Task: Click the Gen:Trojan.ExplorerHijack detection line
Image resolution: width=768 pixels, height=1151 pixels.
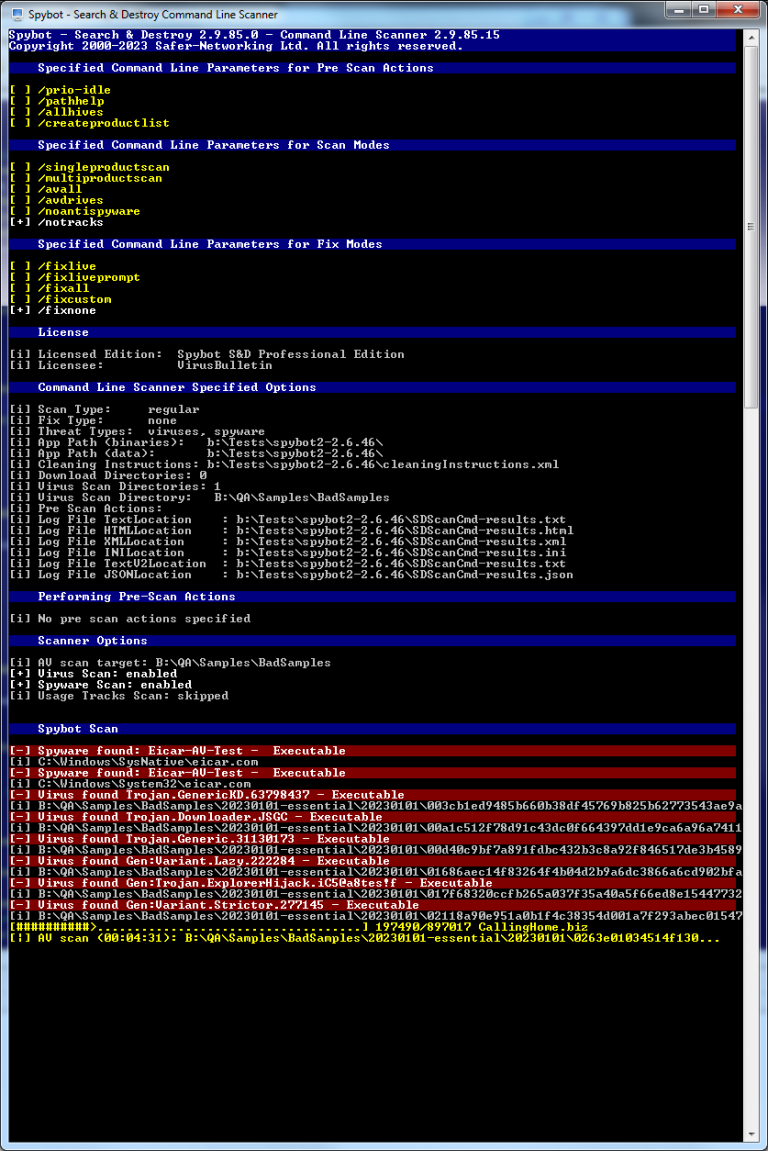Action: [372, 882]
